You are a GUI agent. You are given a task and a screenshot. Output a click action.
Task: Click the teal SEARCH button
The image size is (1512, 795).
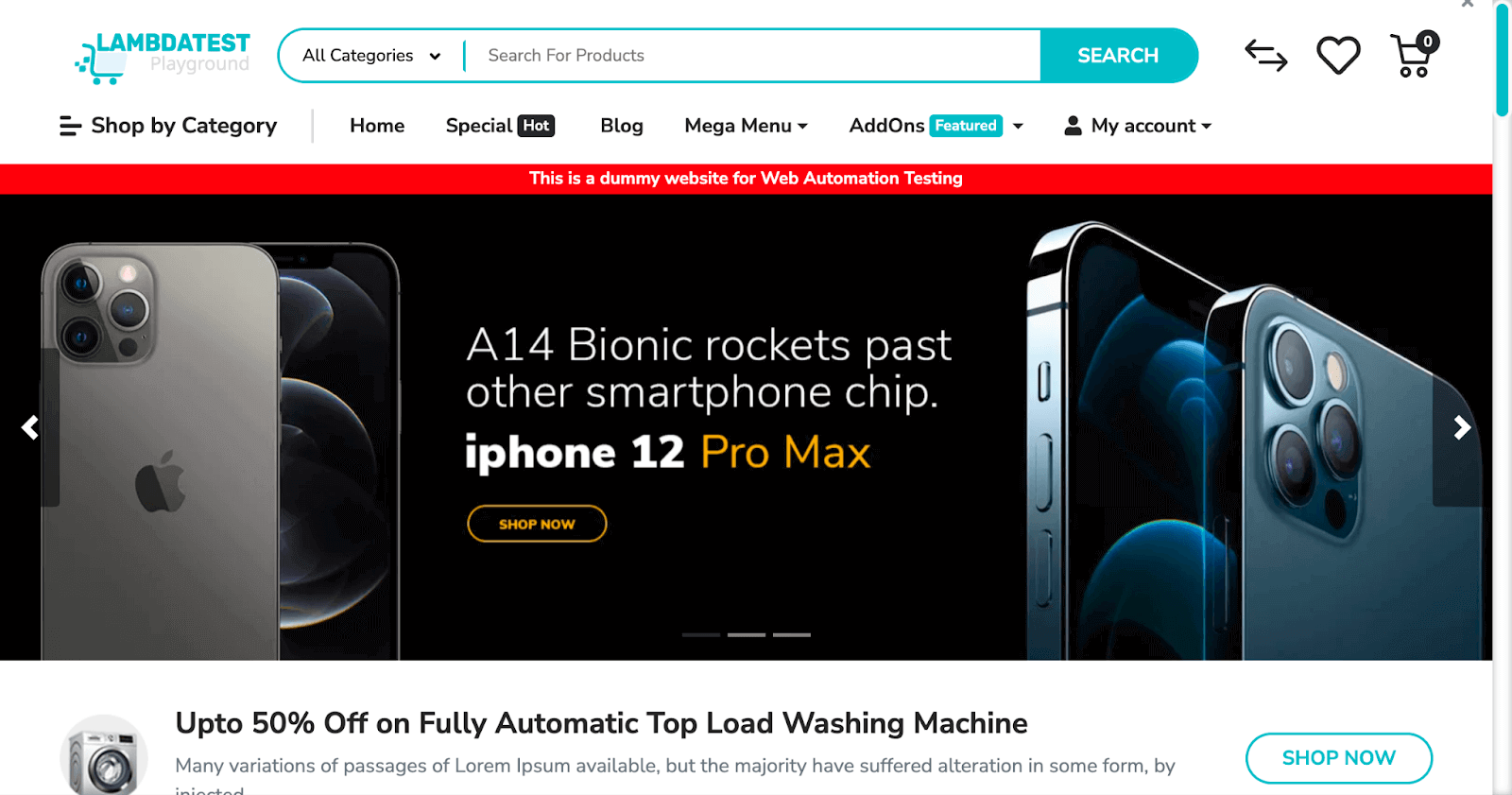point(1119,56)
